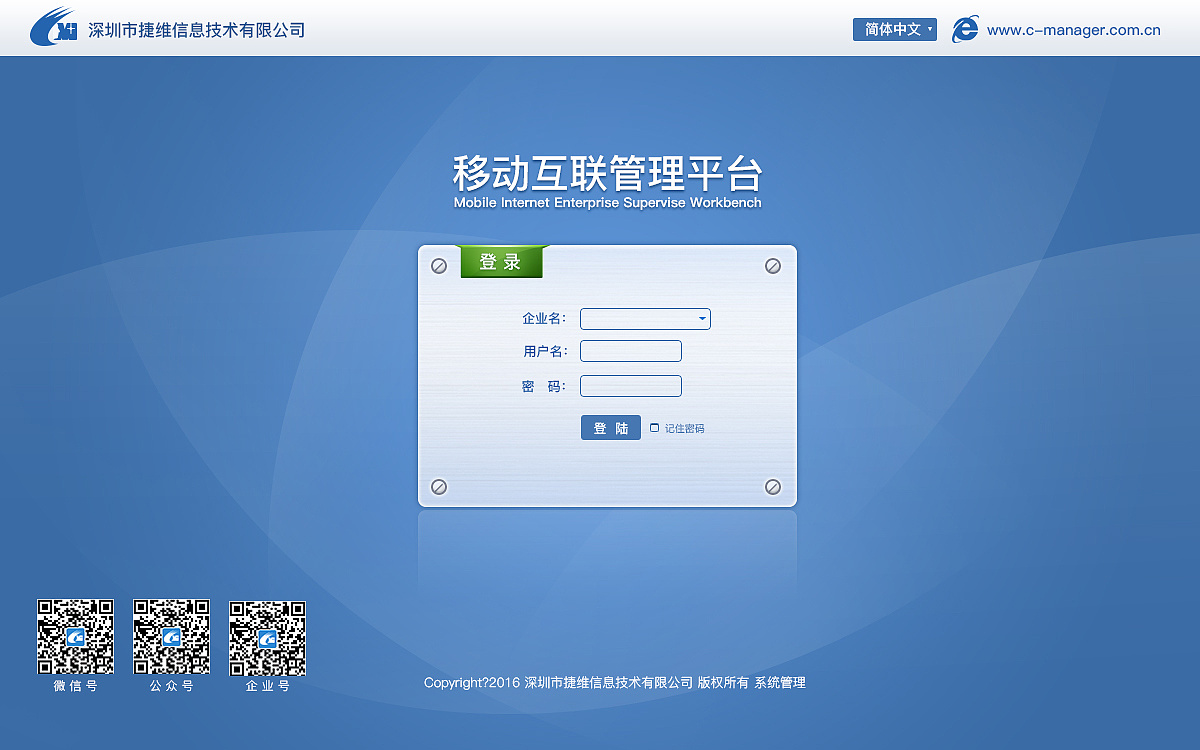Click the 公众号 caption text
The width and height of the screenshot is (1200, 750).
tap(172, 687)
